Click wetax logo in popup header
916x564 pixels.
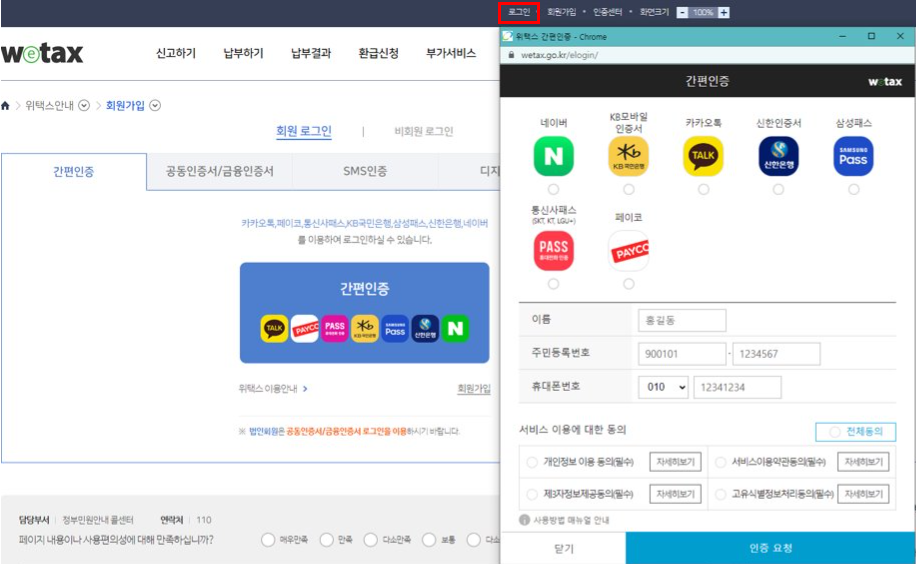pos(884,82)
